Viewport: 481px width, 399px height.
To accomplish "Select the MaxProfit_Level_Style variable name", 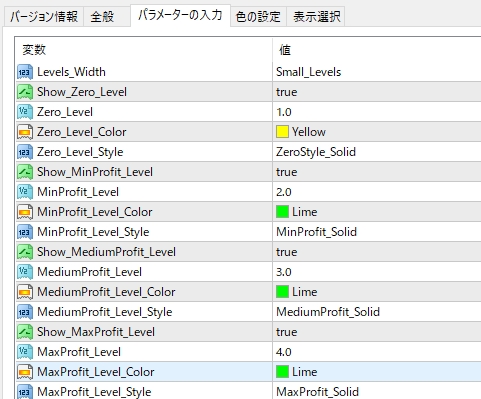I will [94, 392].
